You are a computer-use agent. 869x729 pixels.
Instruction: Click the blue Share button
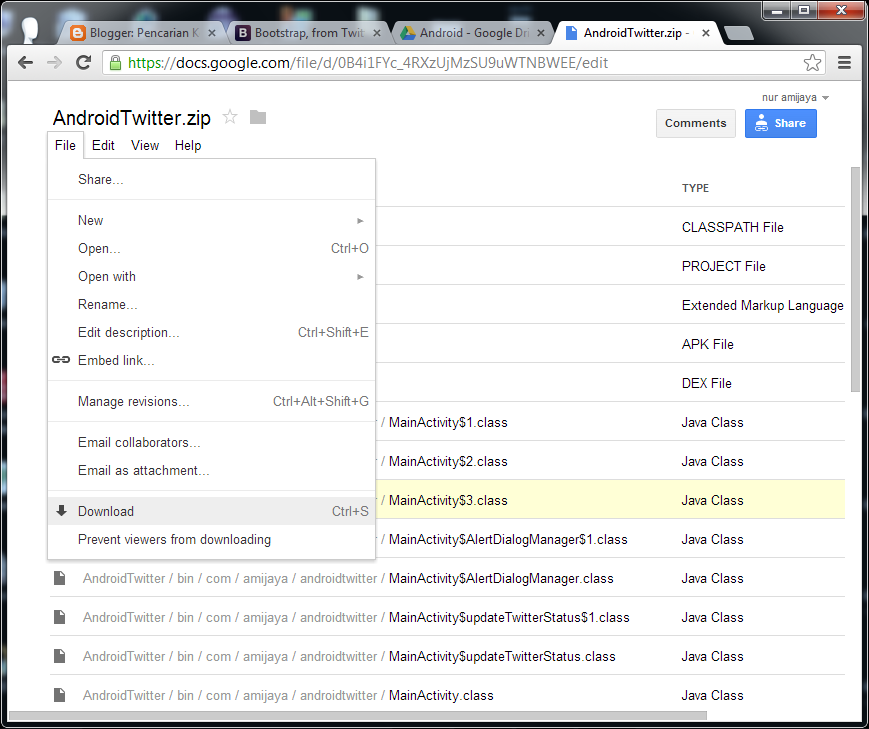coord(780,123)
